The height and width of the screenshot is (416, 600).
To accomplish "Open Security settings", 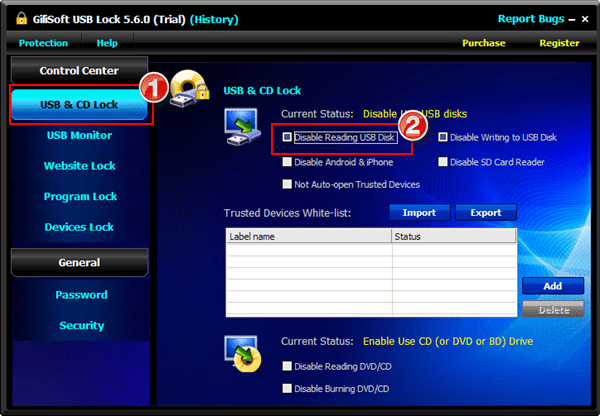I will pos(82,325).
